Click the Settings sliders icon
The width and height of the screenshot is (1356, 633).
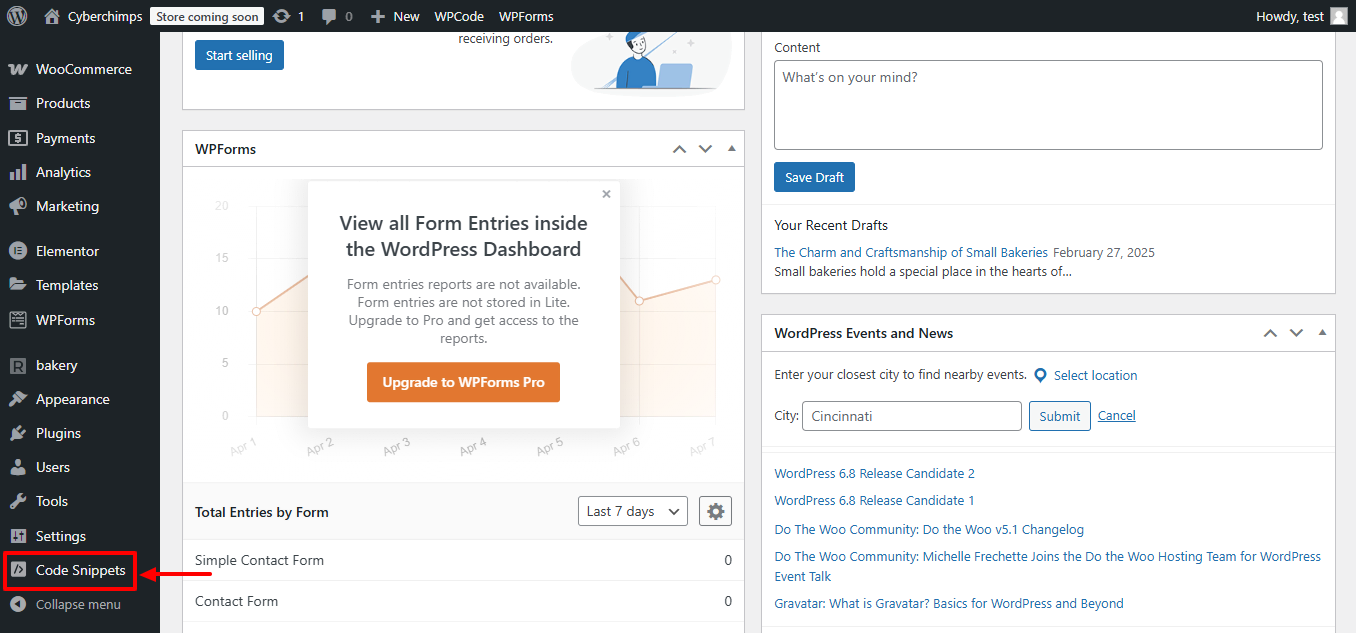click(x=18, y=536)
